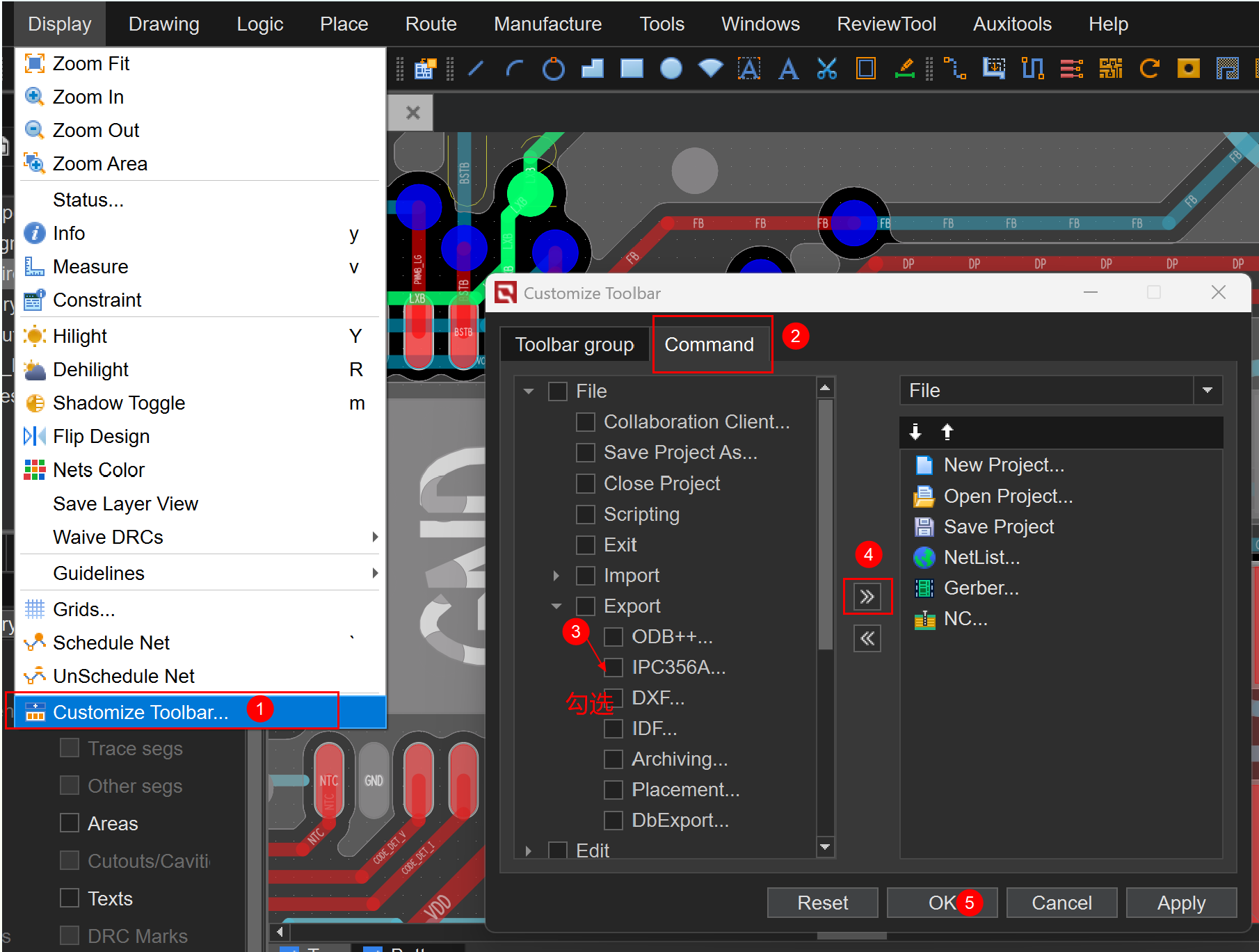Image resolution: width=1259 pixels, height=952 pixels.
Task: Toggle the Areas checkbox
Action: click(x=70, y=823)
